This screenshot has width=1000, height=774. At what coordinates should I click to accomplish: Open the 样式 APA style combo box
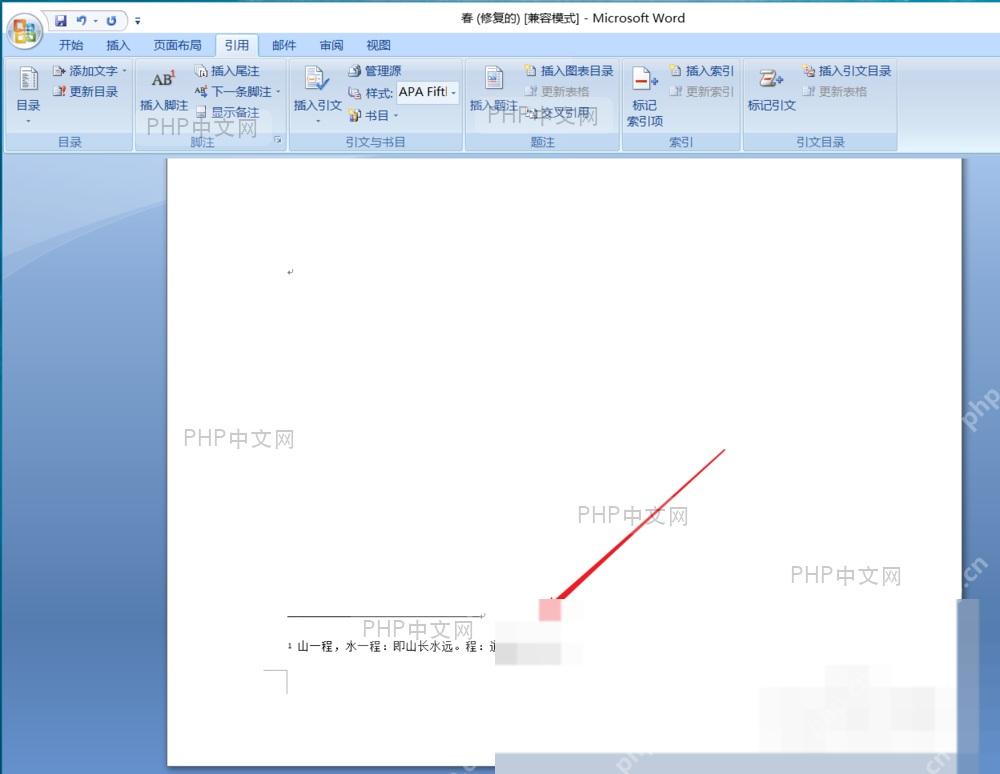427,92
